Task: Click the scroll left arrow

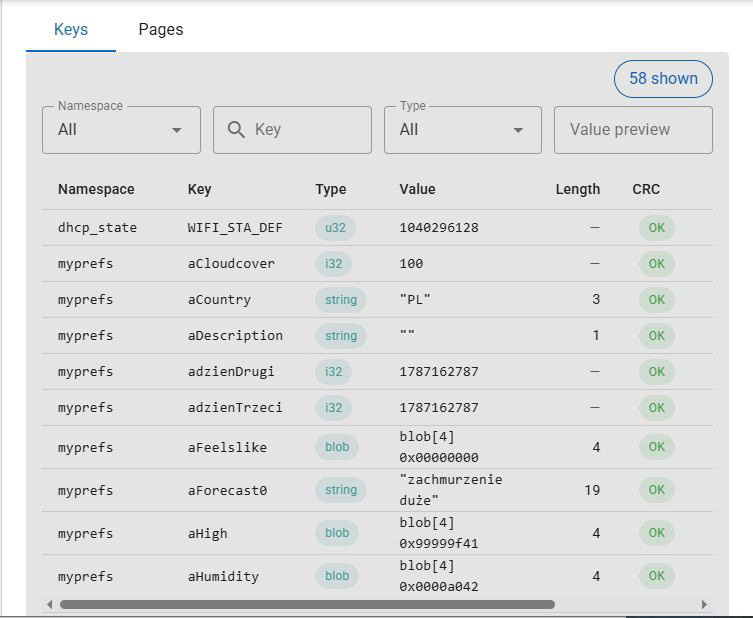Action: [49, 605]
